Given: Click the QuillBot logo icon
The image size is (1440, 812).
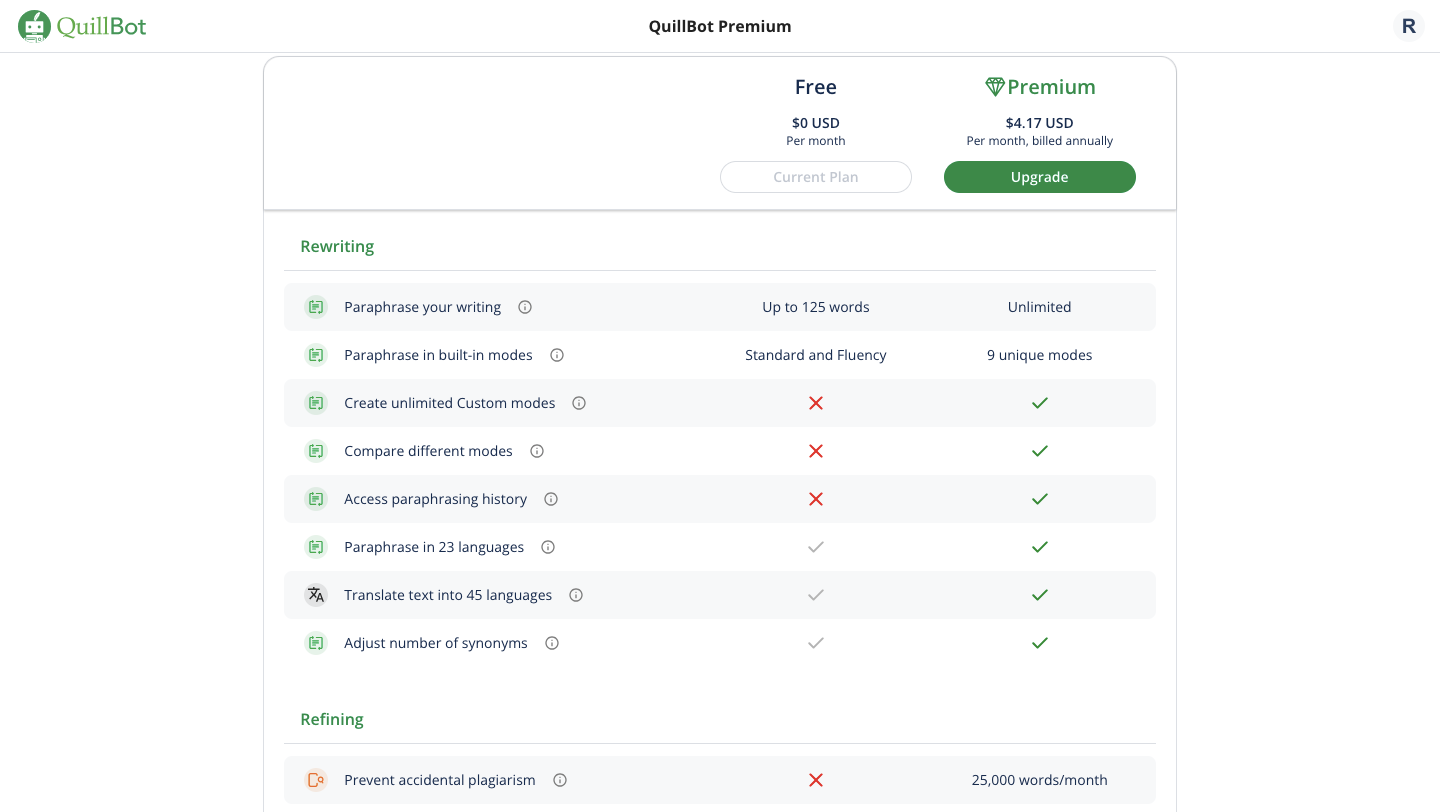Looking at the screenshot, I should 35,27.
